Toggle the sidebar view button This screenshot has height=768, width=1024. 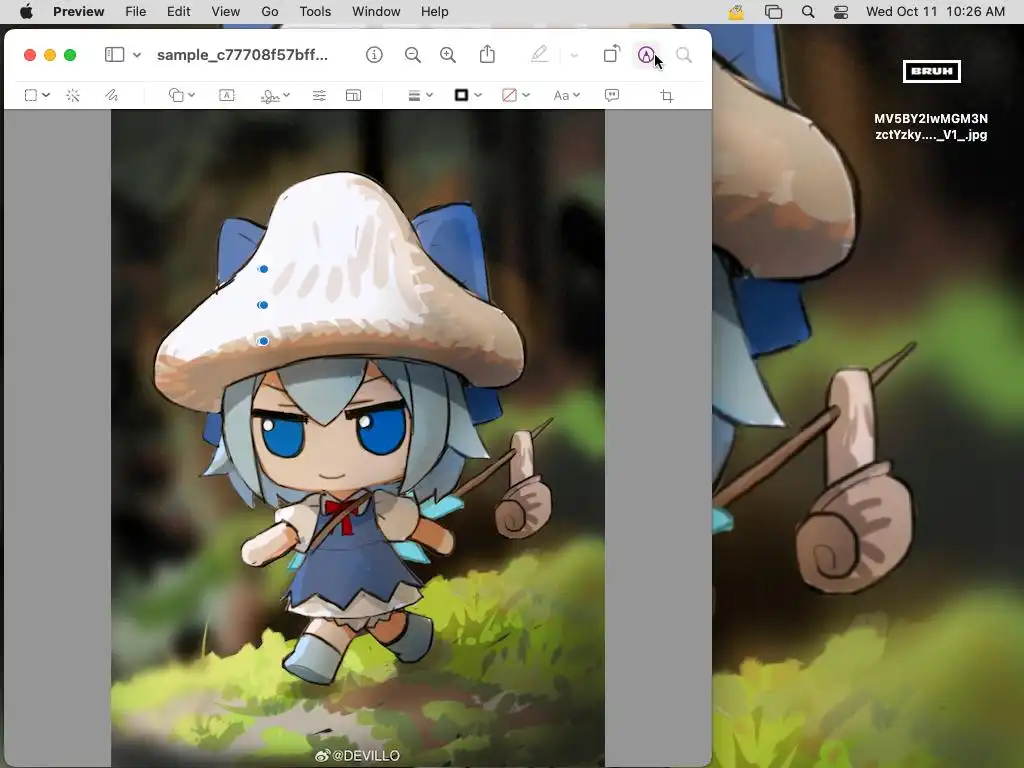[x=114, y=55]
